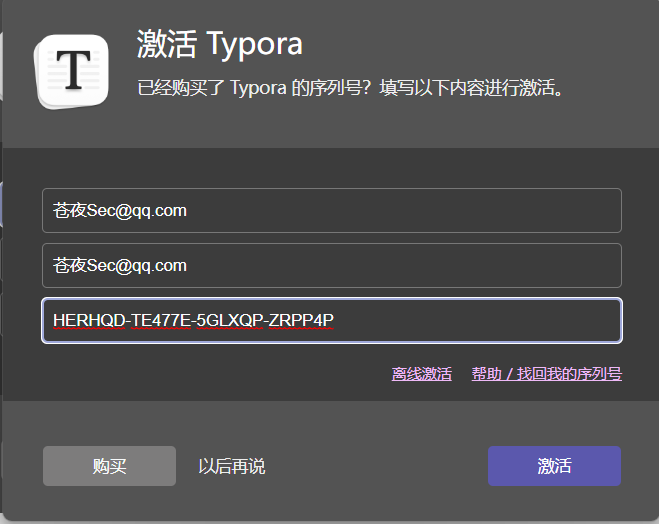Click the second 苍夜Sec@qq.com input field
Viewport: 659px width, 524px height.
coord(332,266)
